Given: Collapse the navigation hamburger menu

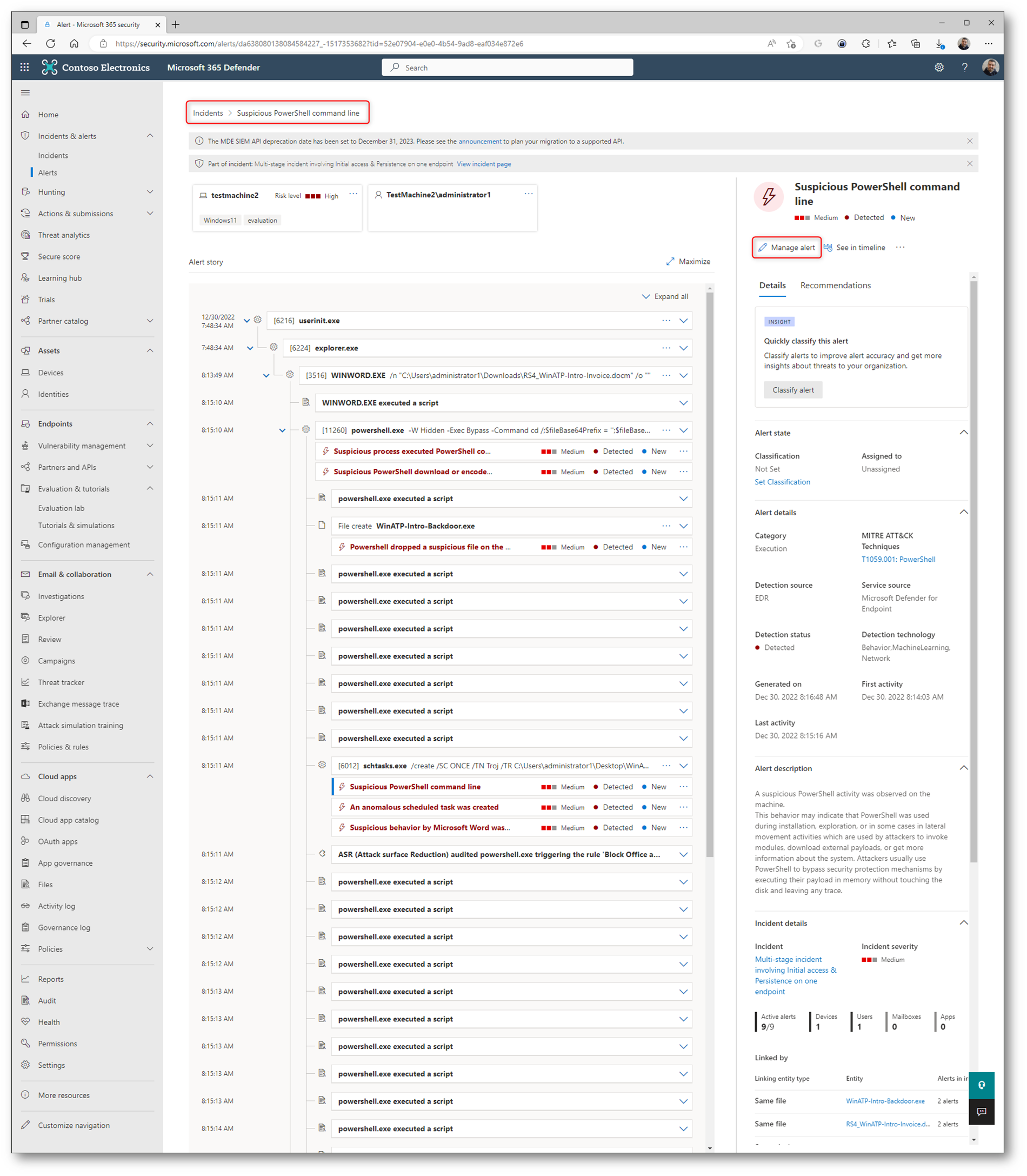Looking at the screenshot, I should click(25, 93).
